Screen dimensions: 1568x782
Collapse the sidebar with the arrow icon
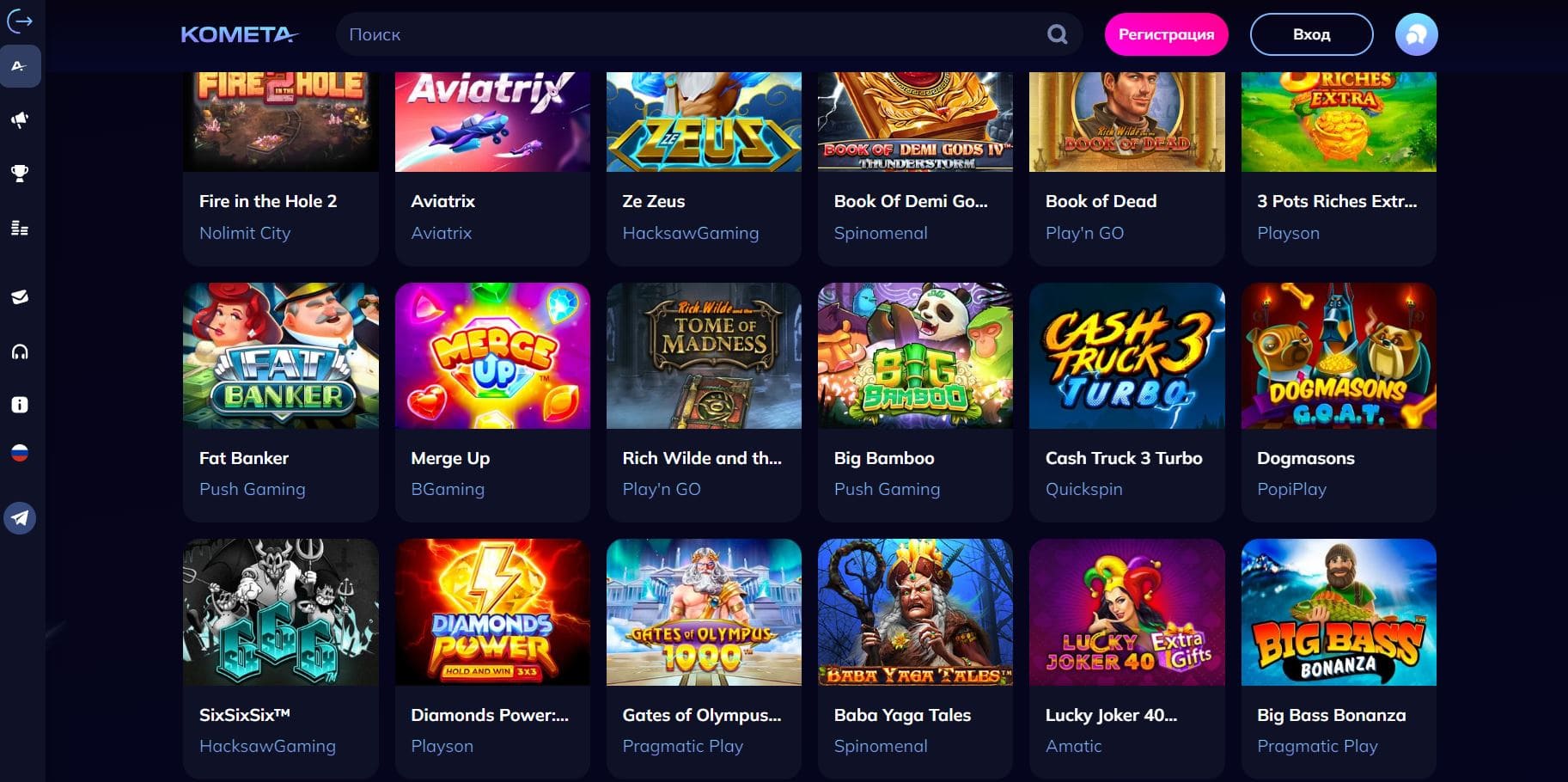coord(20,21)
